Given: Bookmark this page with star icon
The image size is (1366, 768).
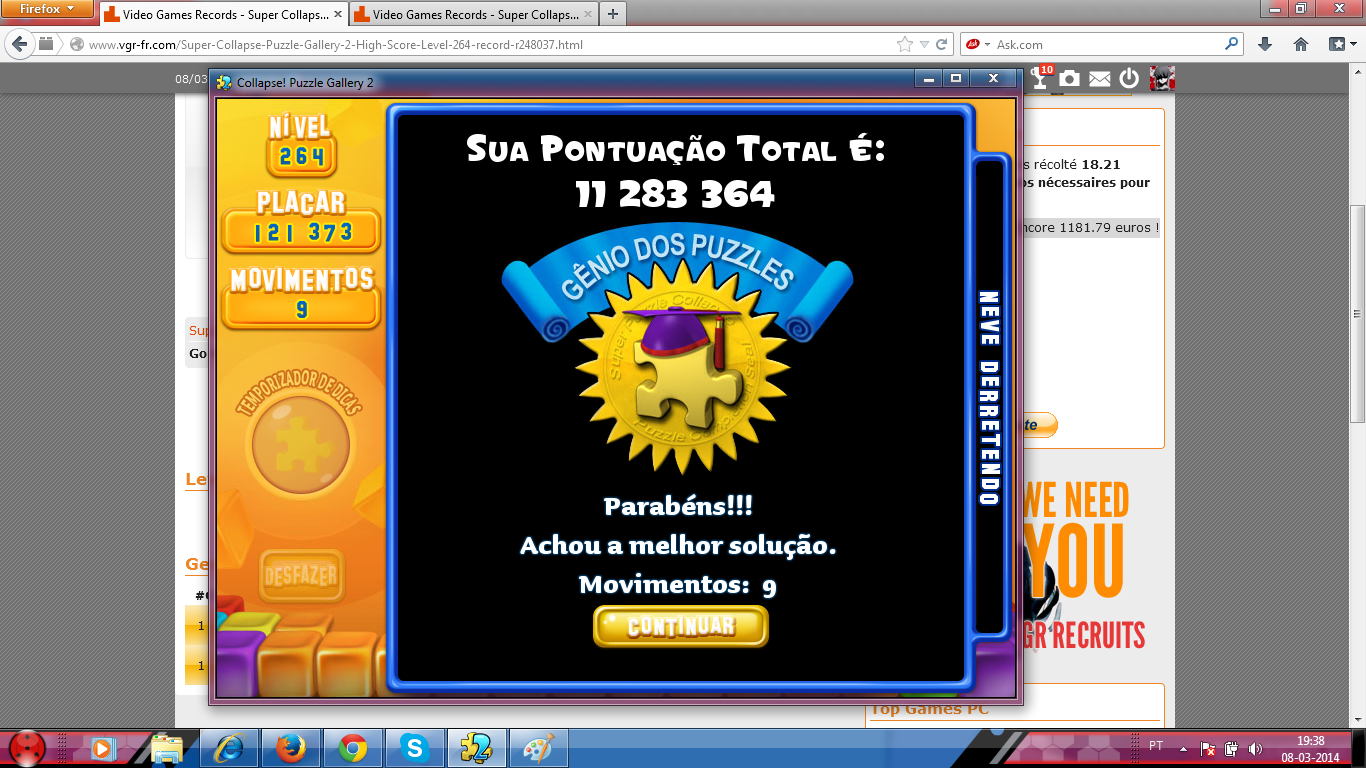Looking at the screenshot, I should pyautogui.click(x=905, y=44).
